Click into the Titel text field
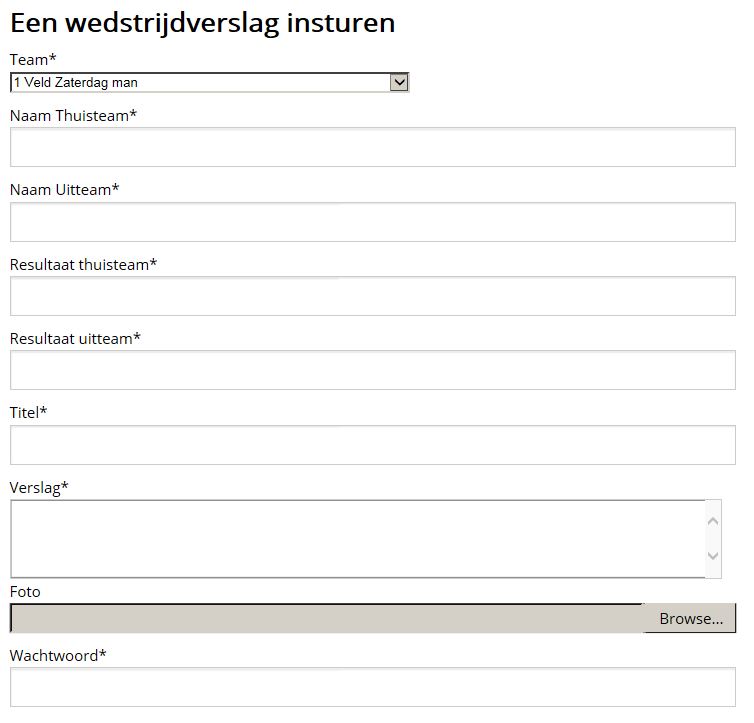Image resolution: width=754 pixels, height=723 pixels. tap(373, 445)
